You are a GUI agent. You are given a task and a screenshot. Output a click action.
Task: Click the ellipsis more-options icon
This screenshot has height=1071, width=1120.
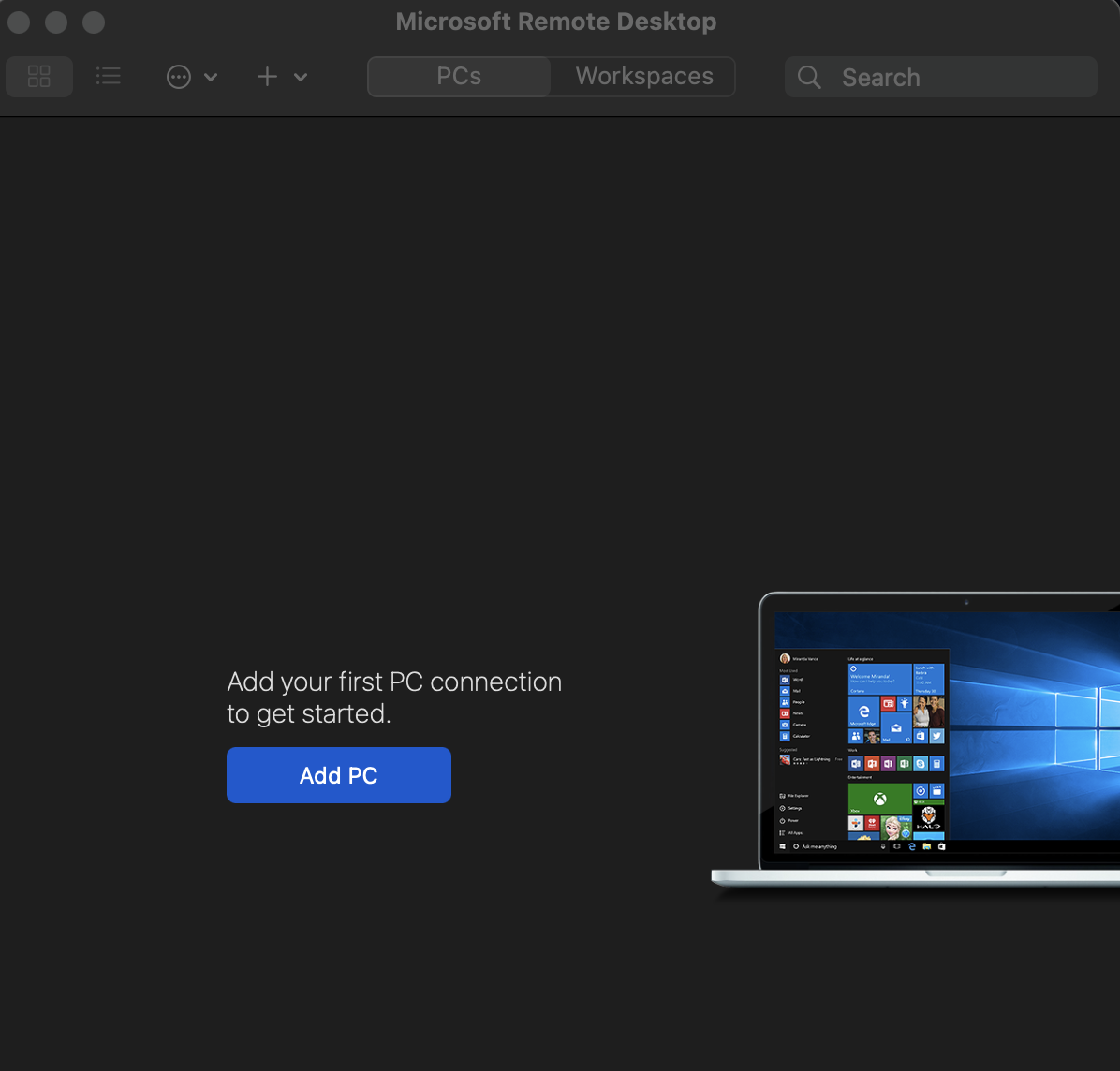178,77
